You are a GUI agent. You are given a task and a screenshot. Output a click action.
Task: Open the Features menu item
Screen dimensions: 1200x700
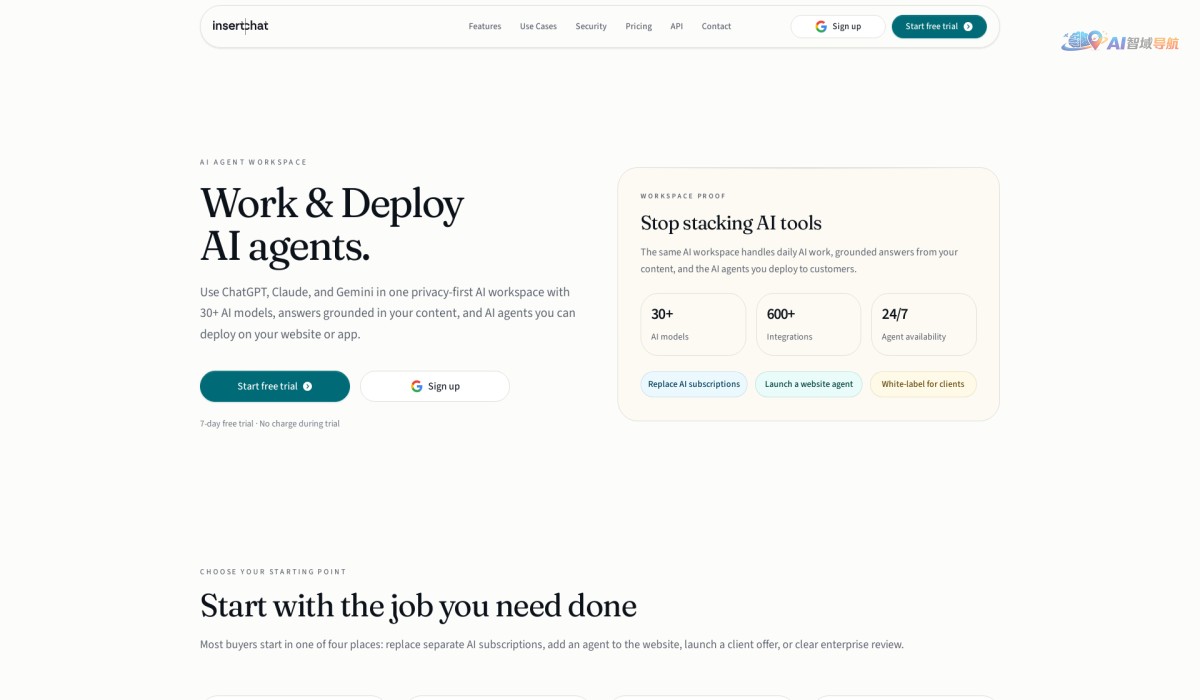tap(485, 26)
